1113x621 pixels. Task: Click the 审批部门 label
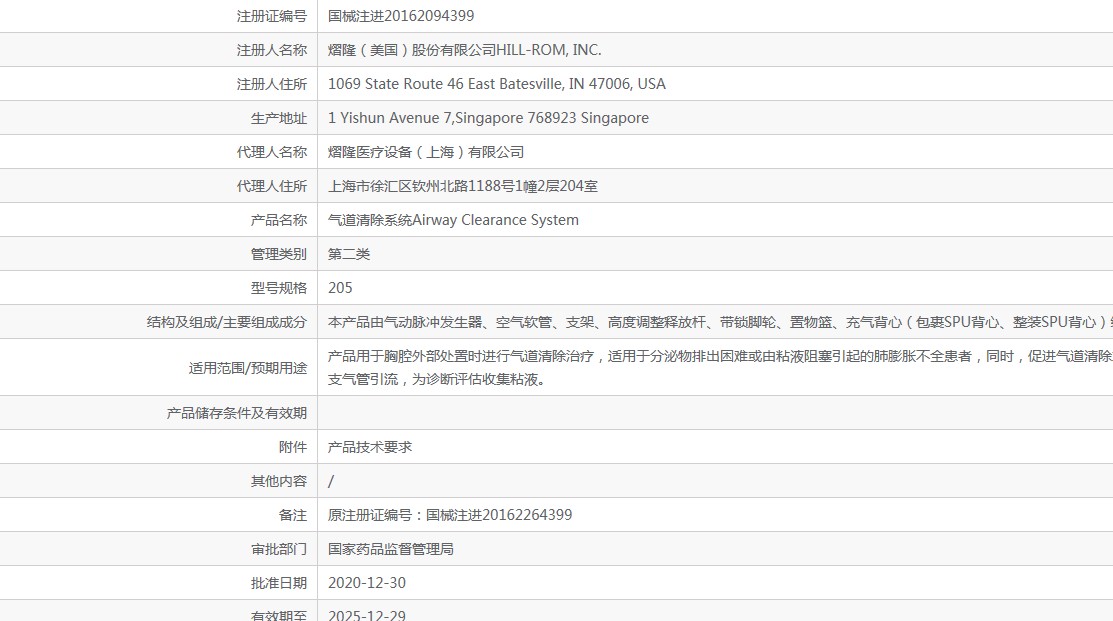pyautogui.click(x=278, y=549)
